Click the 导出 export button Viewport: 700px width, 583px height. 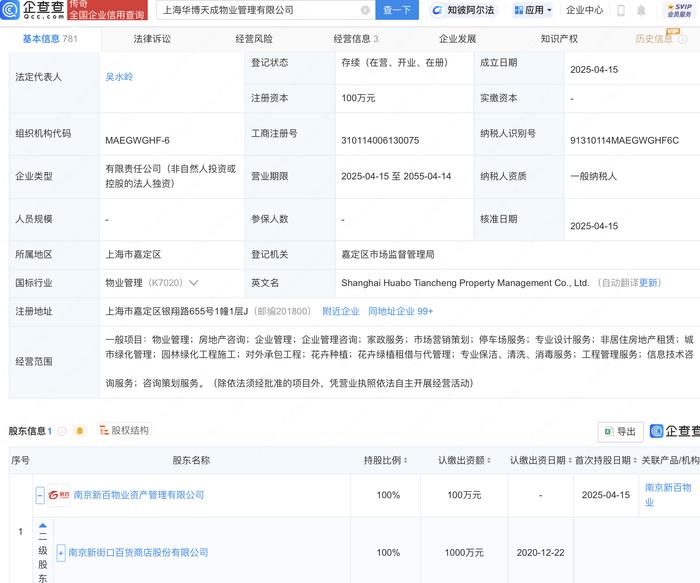pyautogui.click(x=621, y=432)
